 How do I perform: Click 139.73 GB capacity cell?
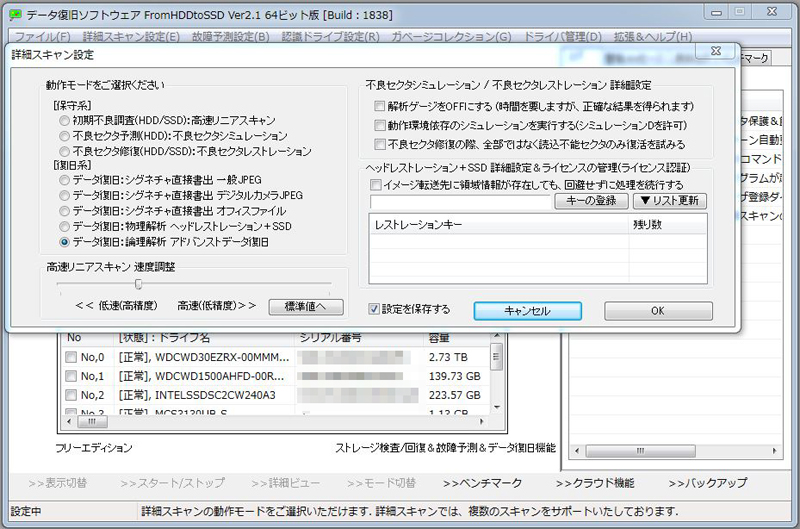(454, 376)
